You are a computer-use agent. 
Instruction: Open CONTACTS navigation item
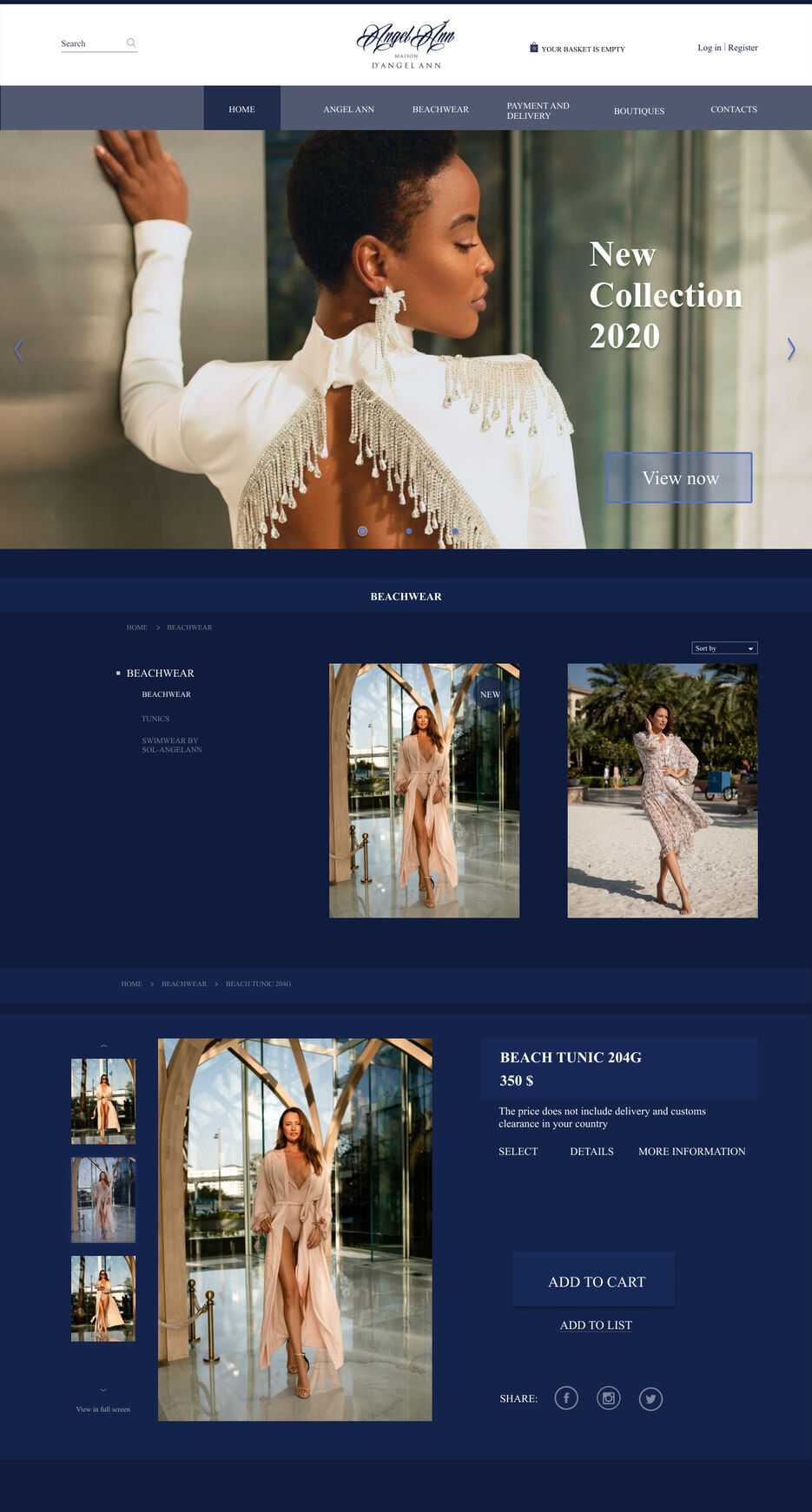click(x=734, y=109)
